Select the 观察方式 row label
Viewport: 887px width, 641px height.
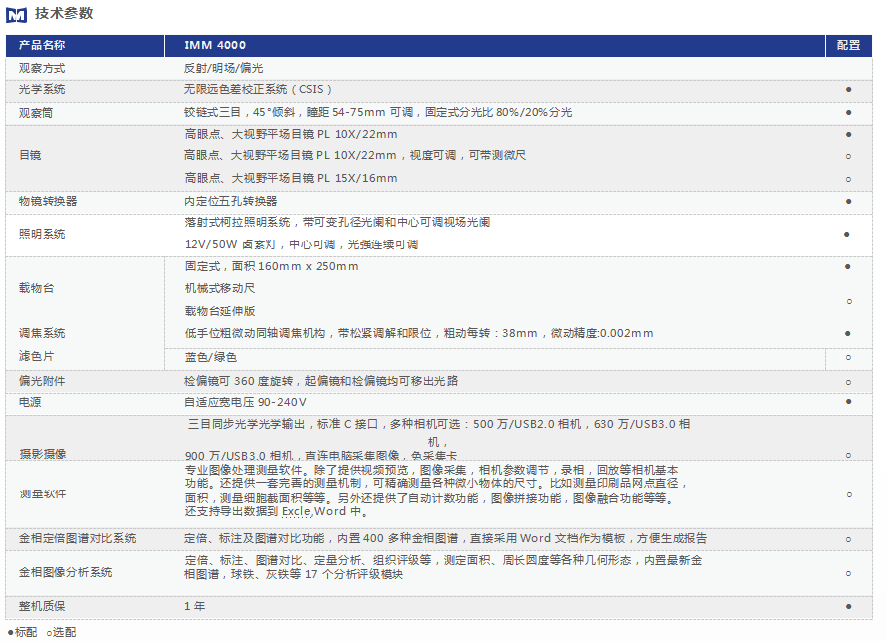point(42,68)
